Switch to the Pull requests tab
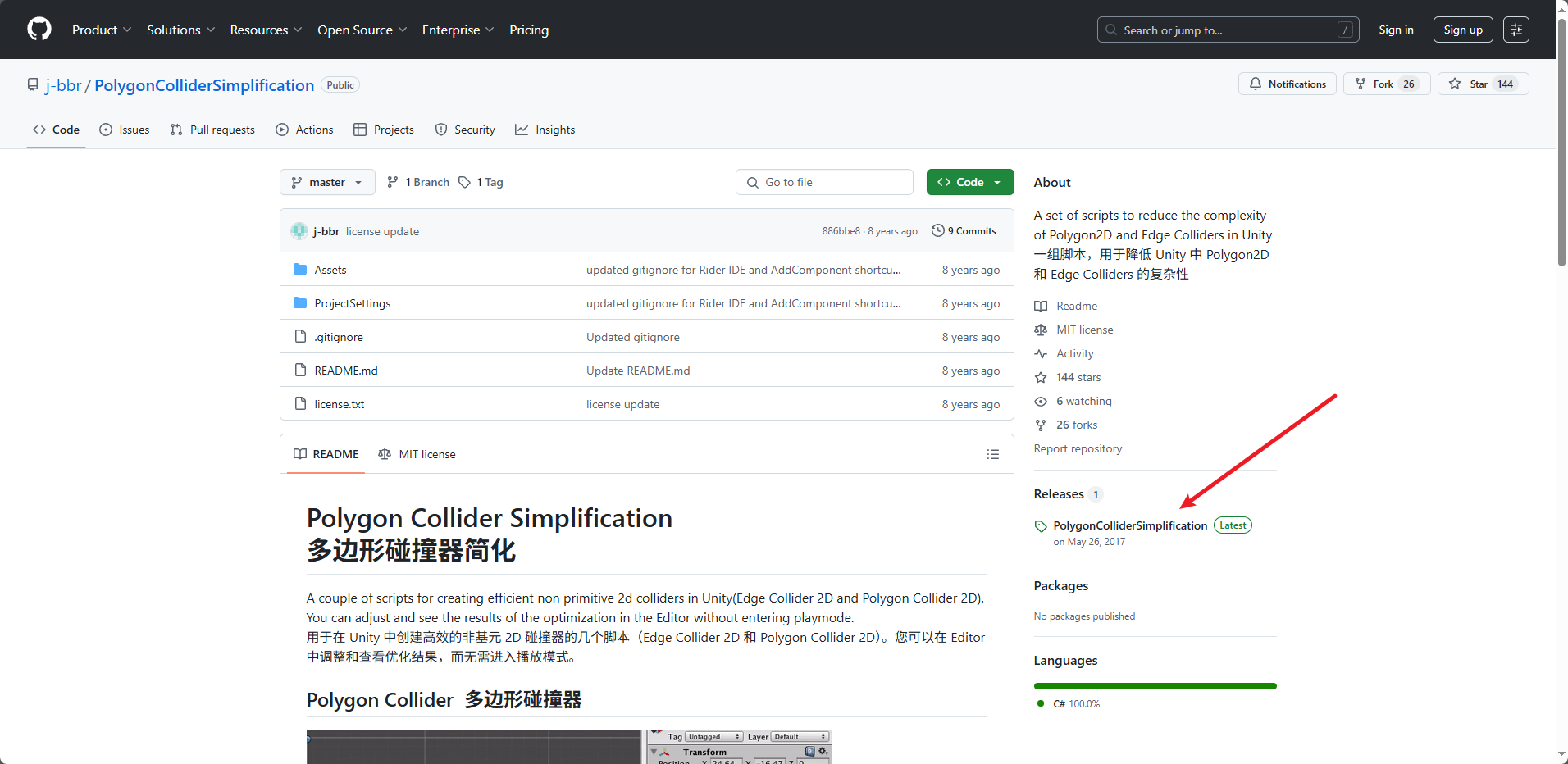Image resolution: width=1568 pixels, height=764 pixels. tap(212, 130)
